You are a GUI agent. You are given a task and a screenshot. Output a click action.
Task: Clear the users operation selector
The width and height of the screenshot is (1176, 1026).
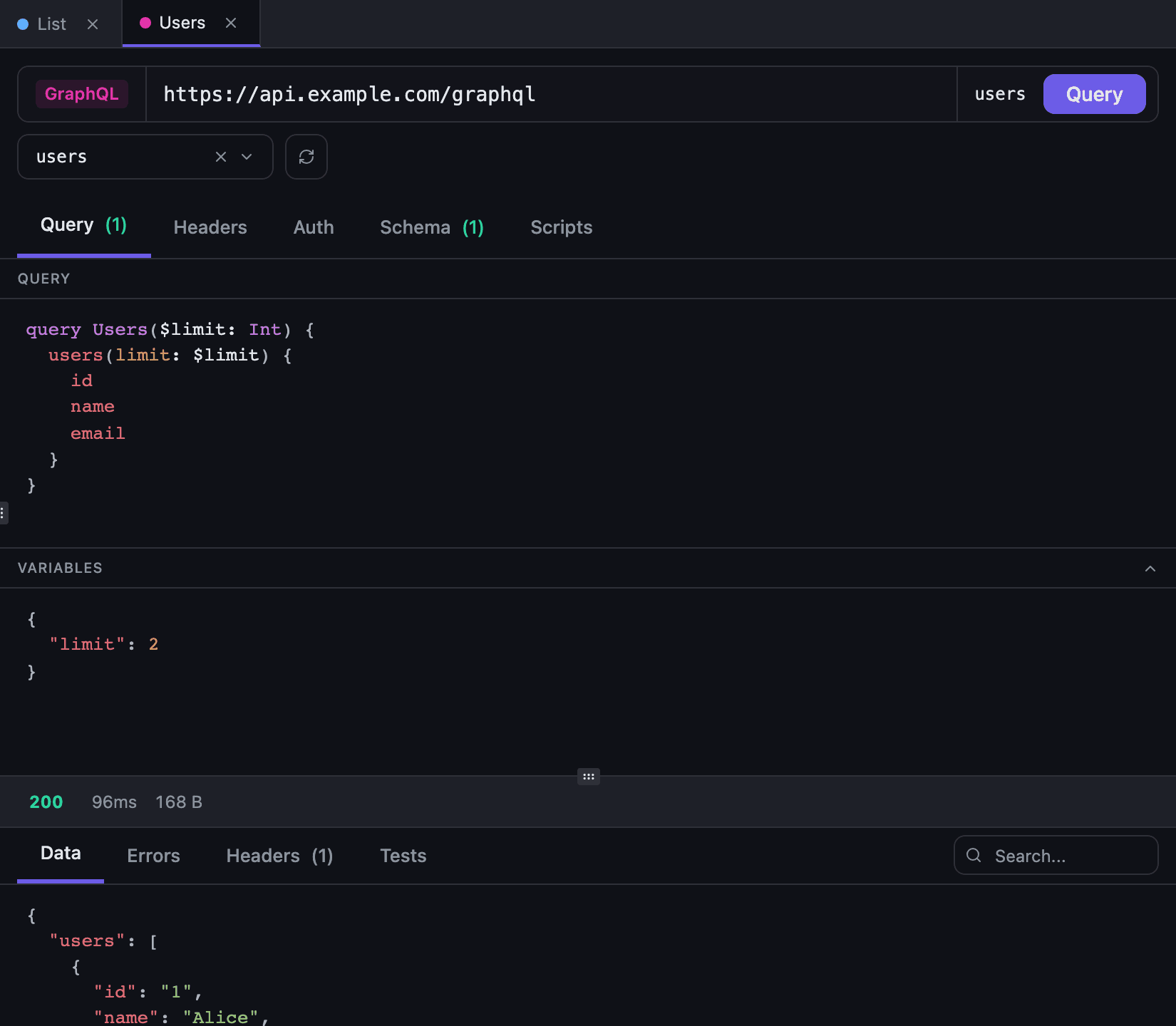click(x=221, y=157)
